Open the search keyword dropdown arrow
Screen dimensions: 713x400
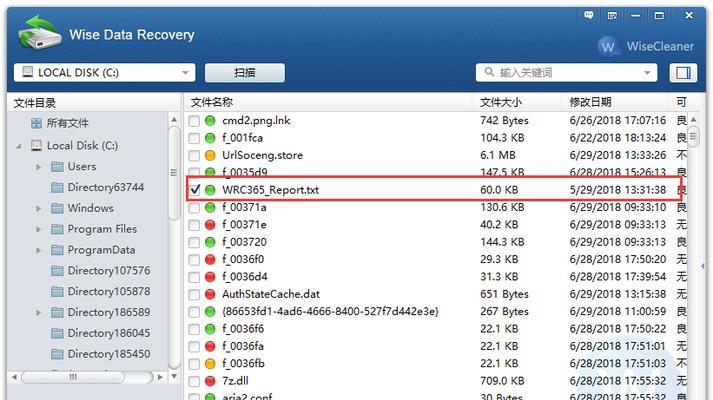coord(647,73)
